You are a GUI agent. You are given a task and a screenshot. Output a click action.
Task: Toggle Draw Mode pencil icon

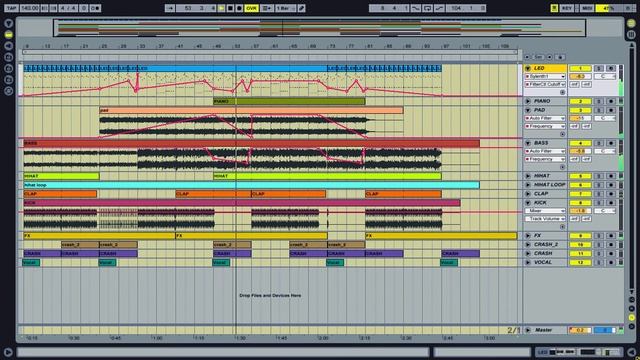(302, 8)
